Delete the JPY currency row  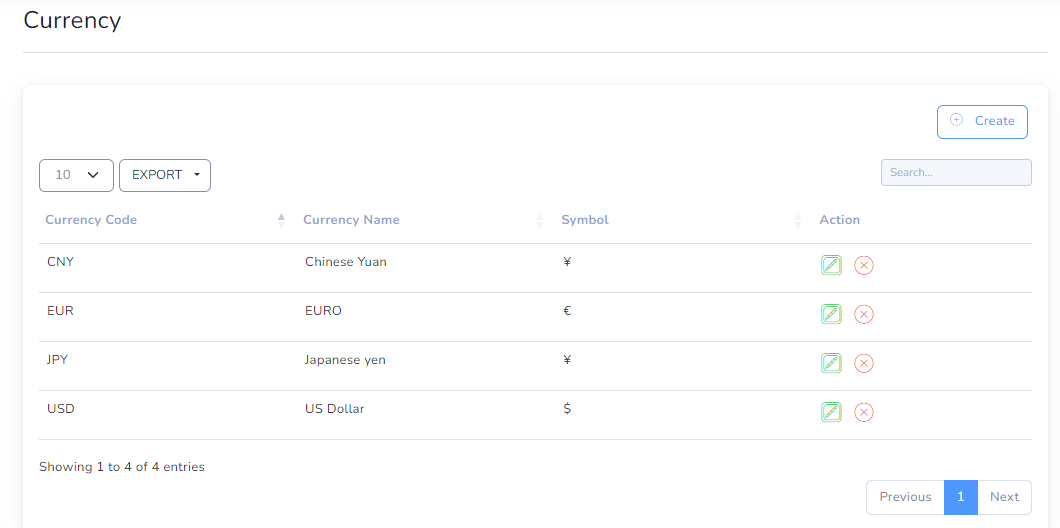(x=863, y=363)
